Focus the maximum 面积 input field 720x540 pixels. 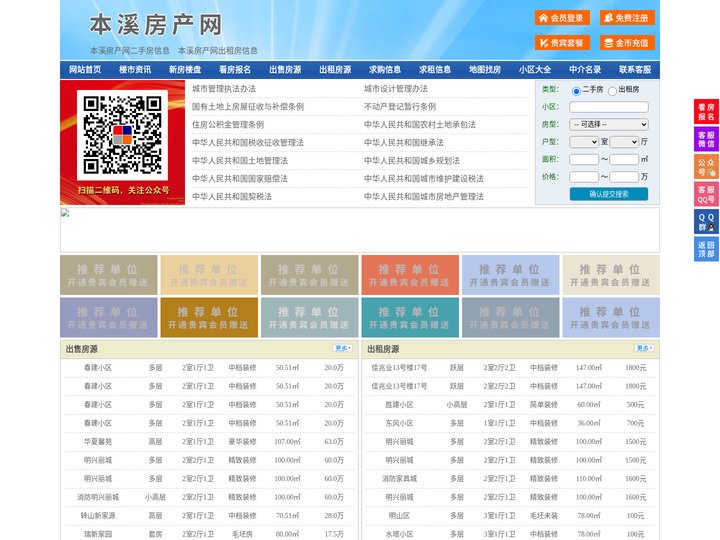click(x=624, y=159)
